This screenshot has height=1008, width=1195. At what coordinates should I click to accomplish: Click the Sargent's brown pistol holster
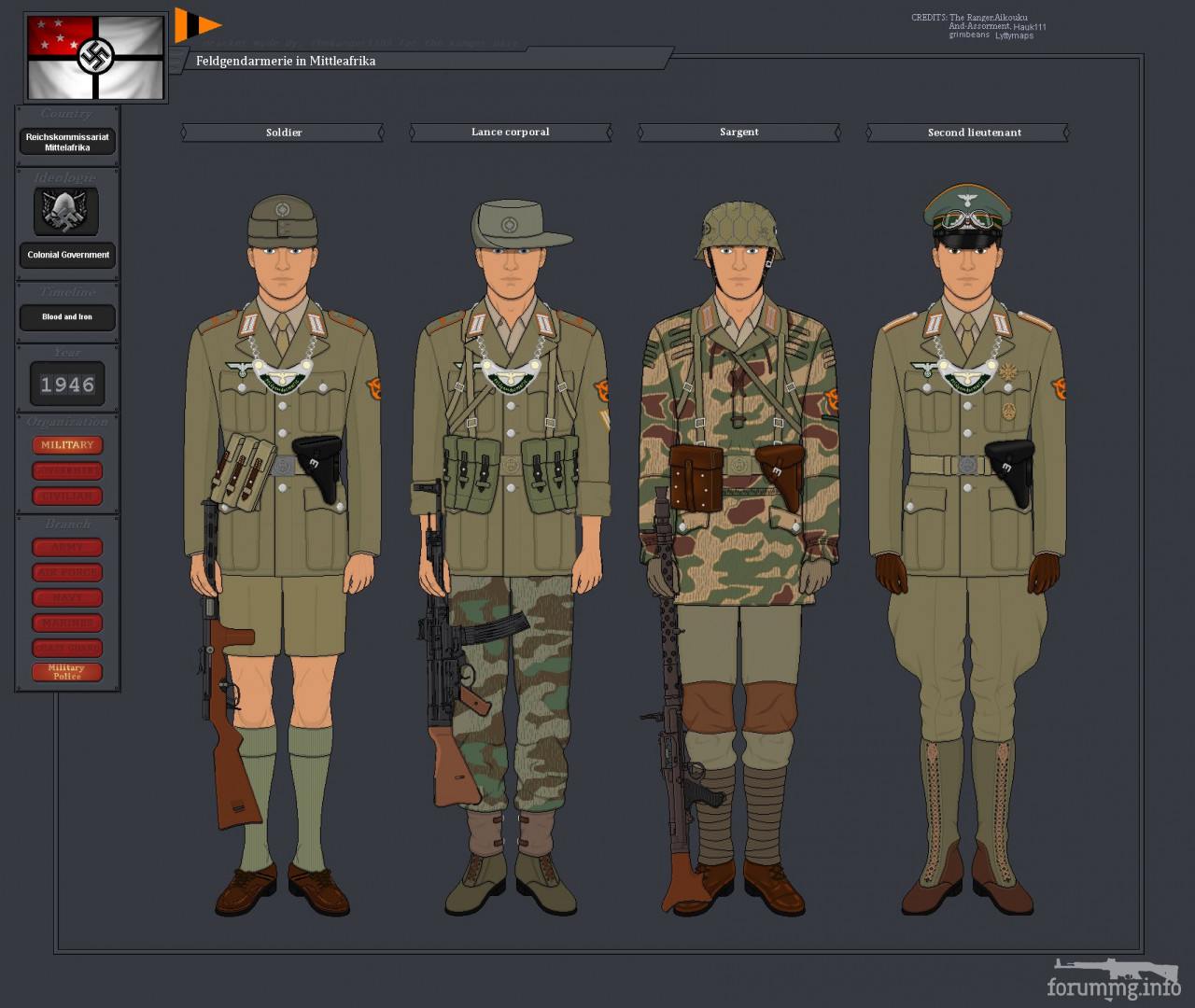[x=780, y=476]
